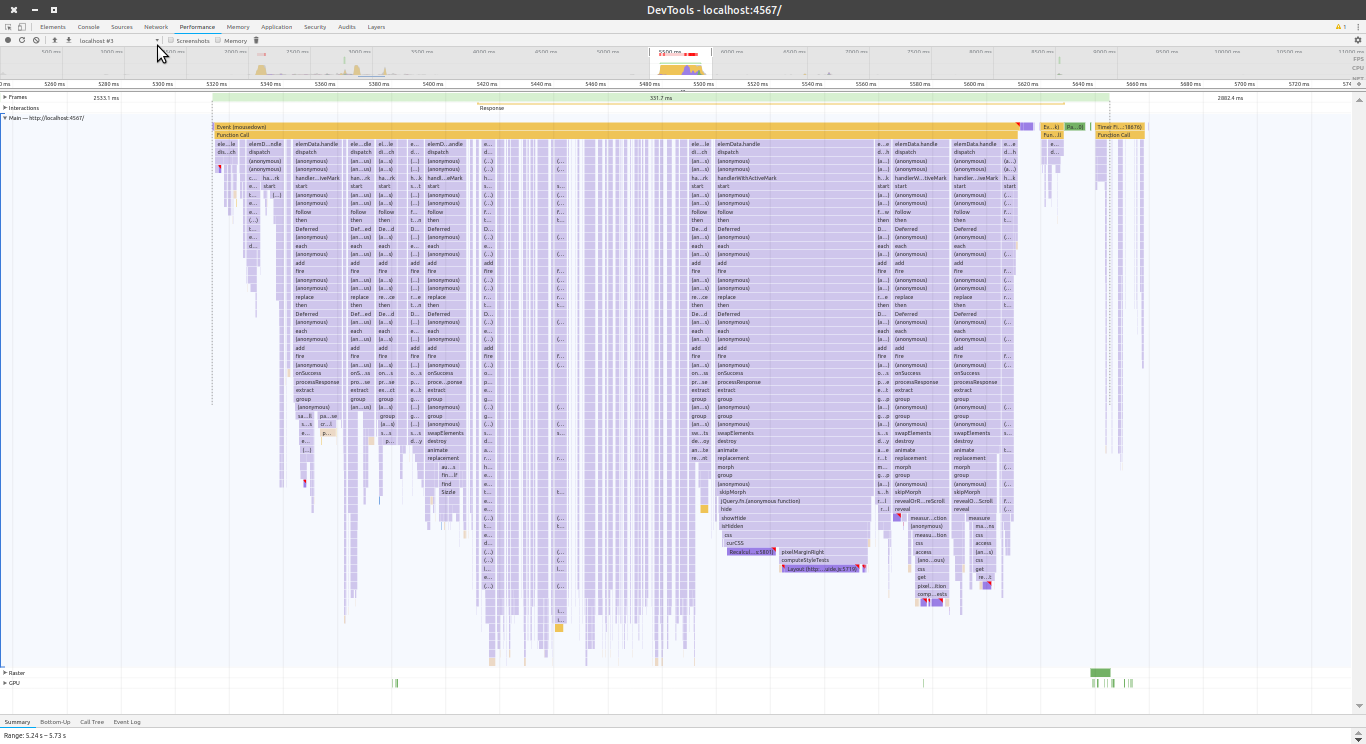Click the Save profile download icon
The image size is (1366, 744).
tap(68, 40)
